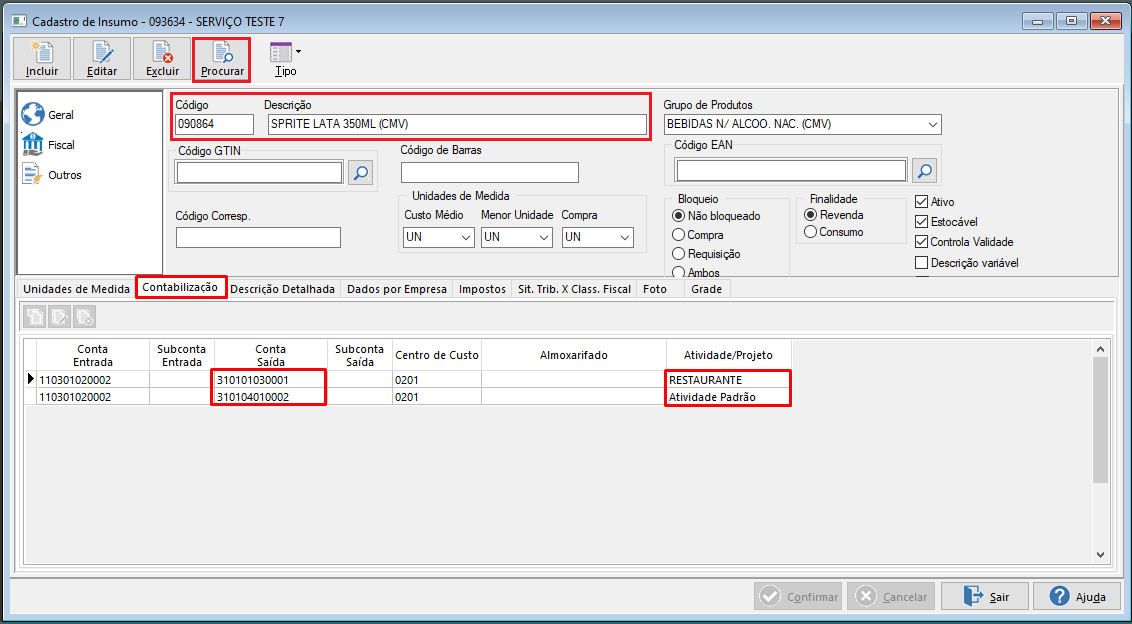This screenshot has height=624, width=1132.
Task: Switch to Foto tab
Action: pos(655,289)
